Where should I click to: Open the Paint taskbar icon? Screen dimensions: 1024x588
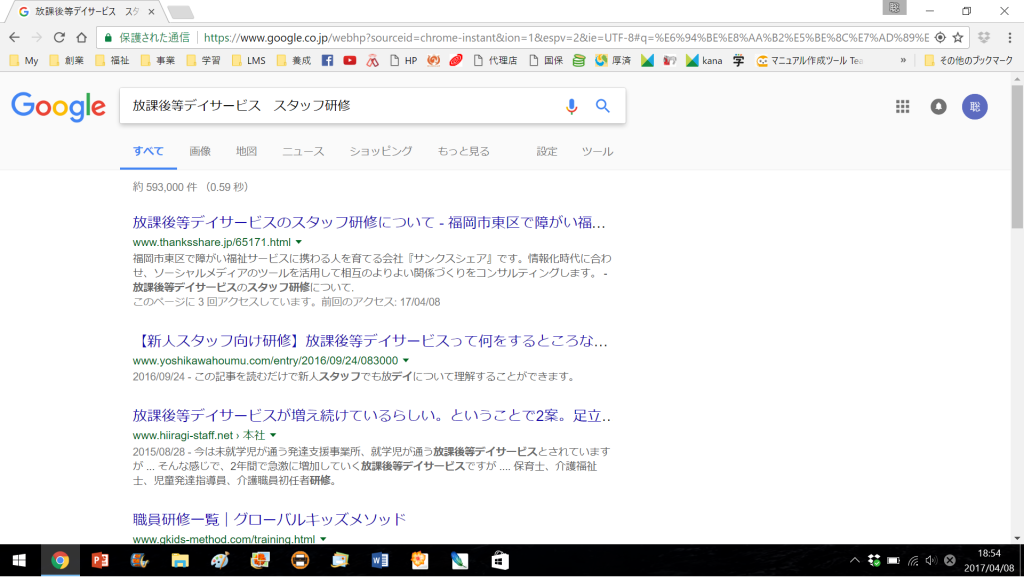click(x=220, y=561)
